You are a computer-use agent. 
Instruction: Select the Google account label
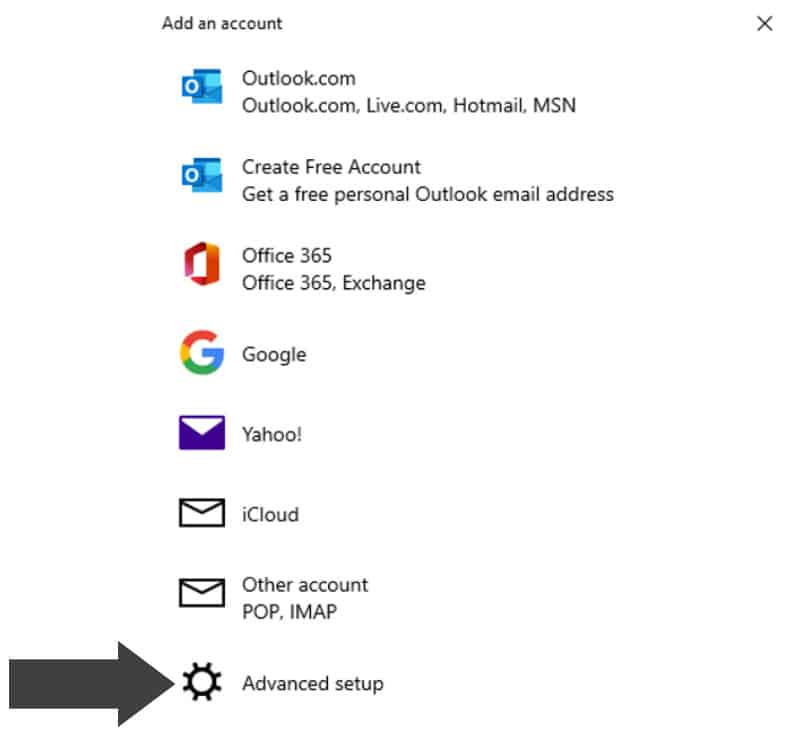(273, 354)
